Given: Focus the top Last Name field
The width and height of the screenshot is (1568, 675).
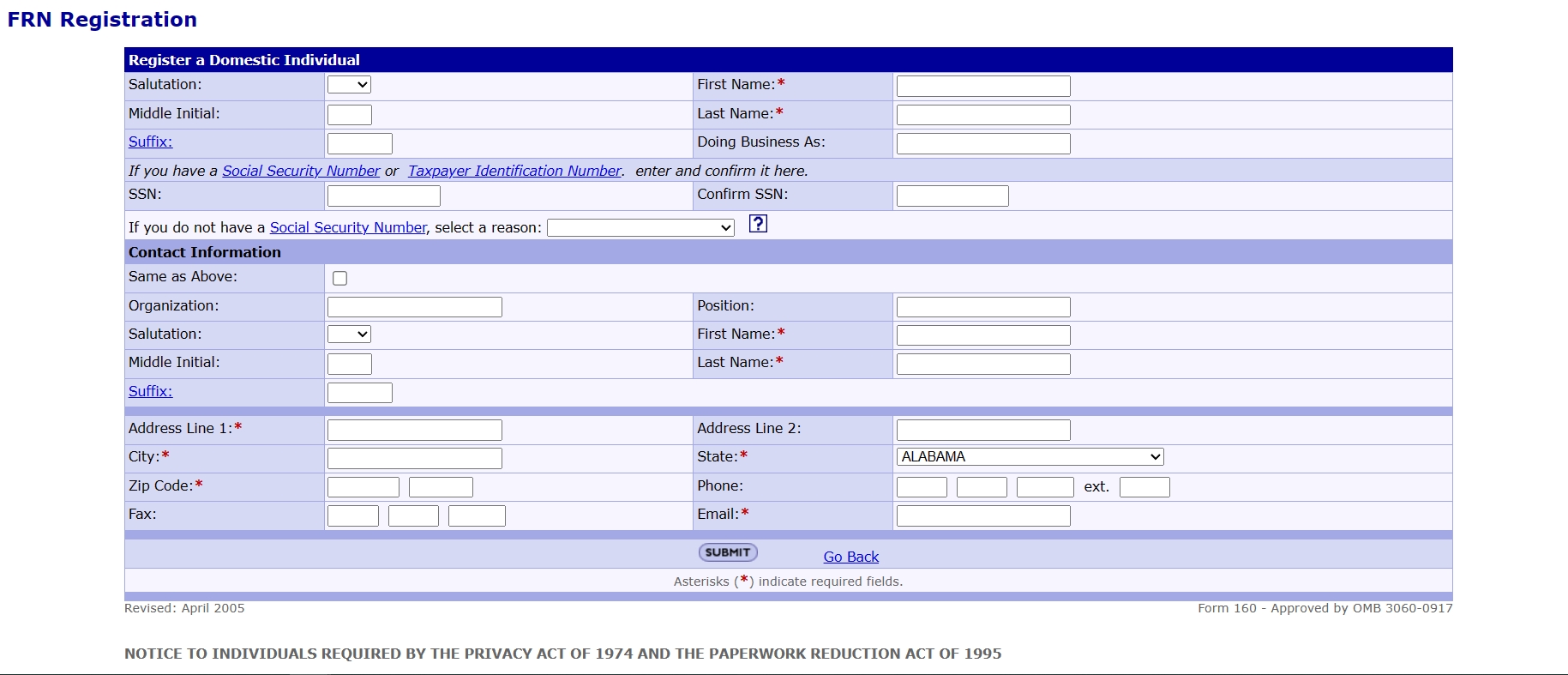Looking at the screenshot, I should pos(983,114).
